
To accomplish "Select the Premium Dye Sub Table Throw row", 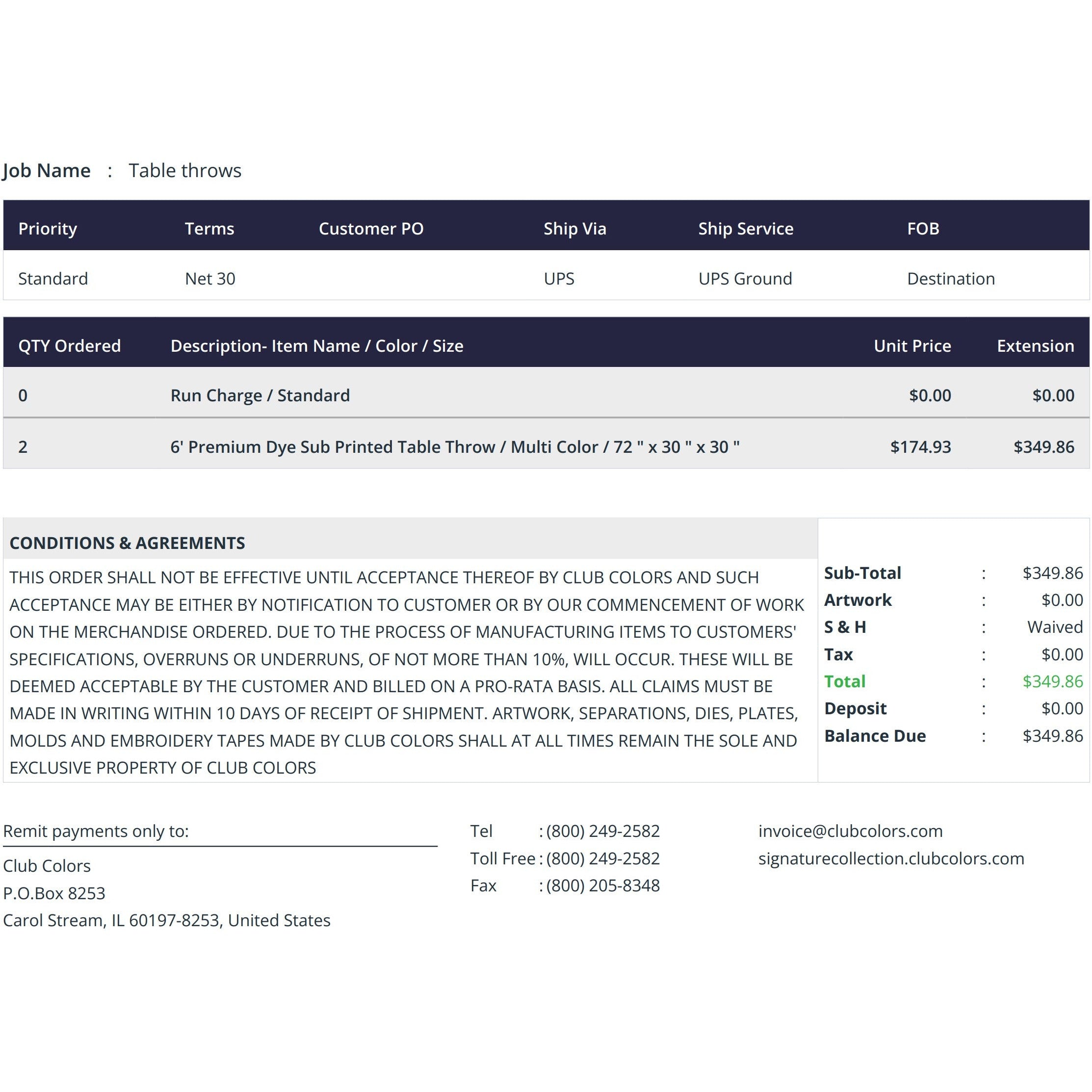I will [x=546, y=446].
